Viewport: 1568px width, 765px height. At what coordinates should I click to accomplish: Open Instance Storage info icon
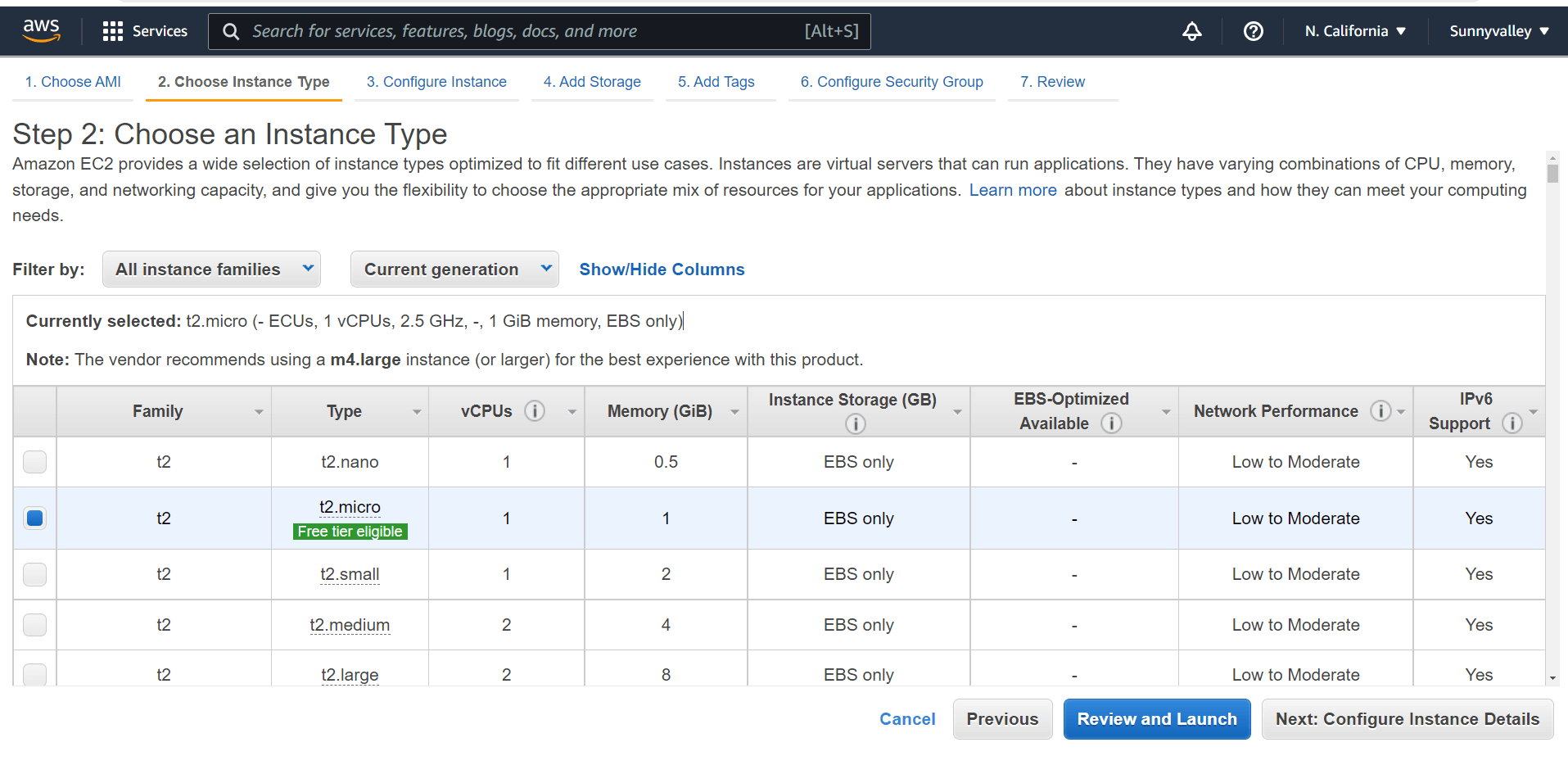855,424
